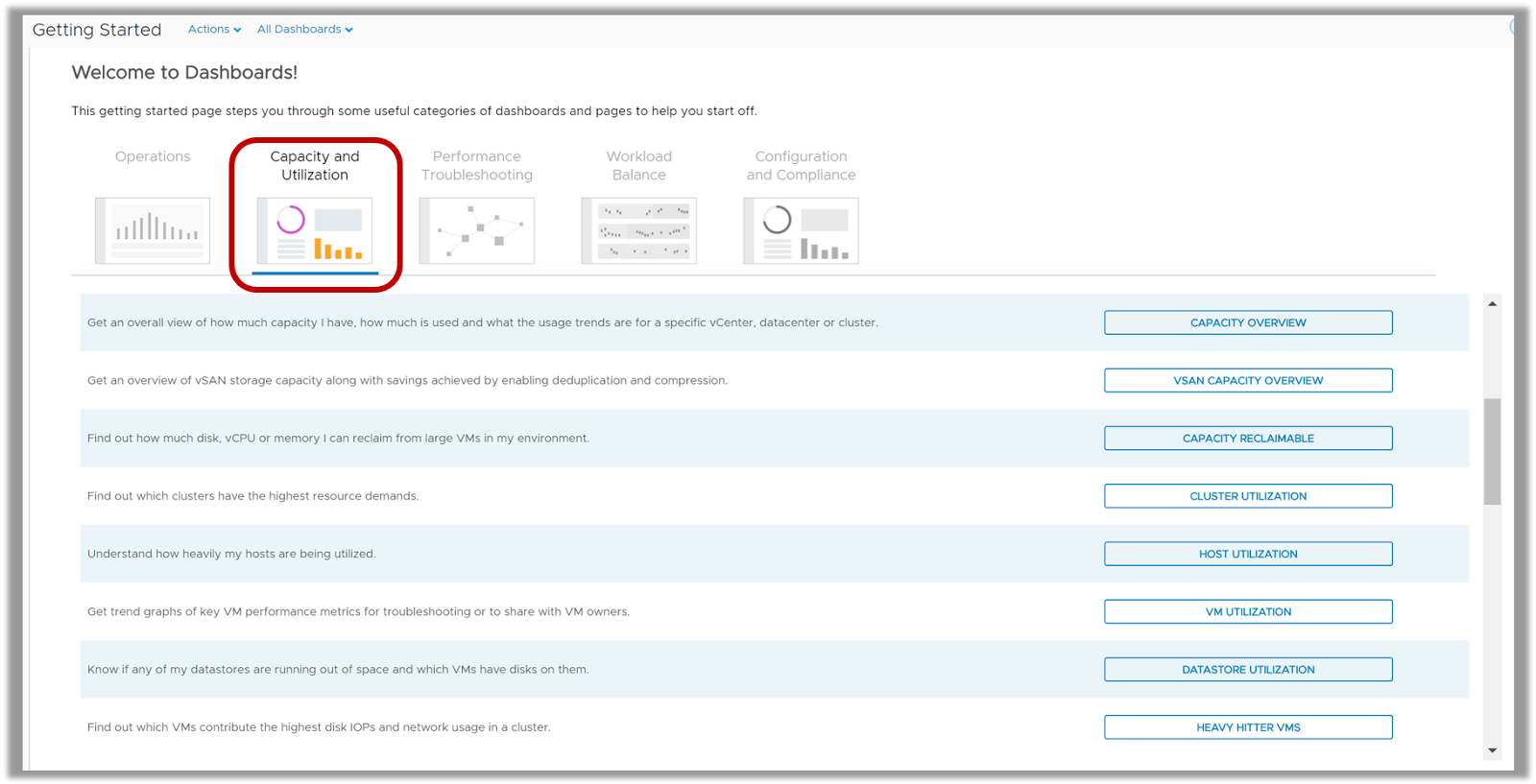The width and height of the screenshot is (1536, 784).
Task: Click the Configuration and Compliance icon
Action: point(802,230)
